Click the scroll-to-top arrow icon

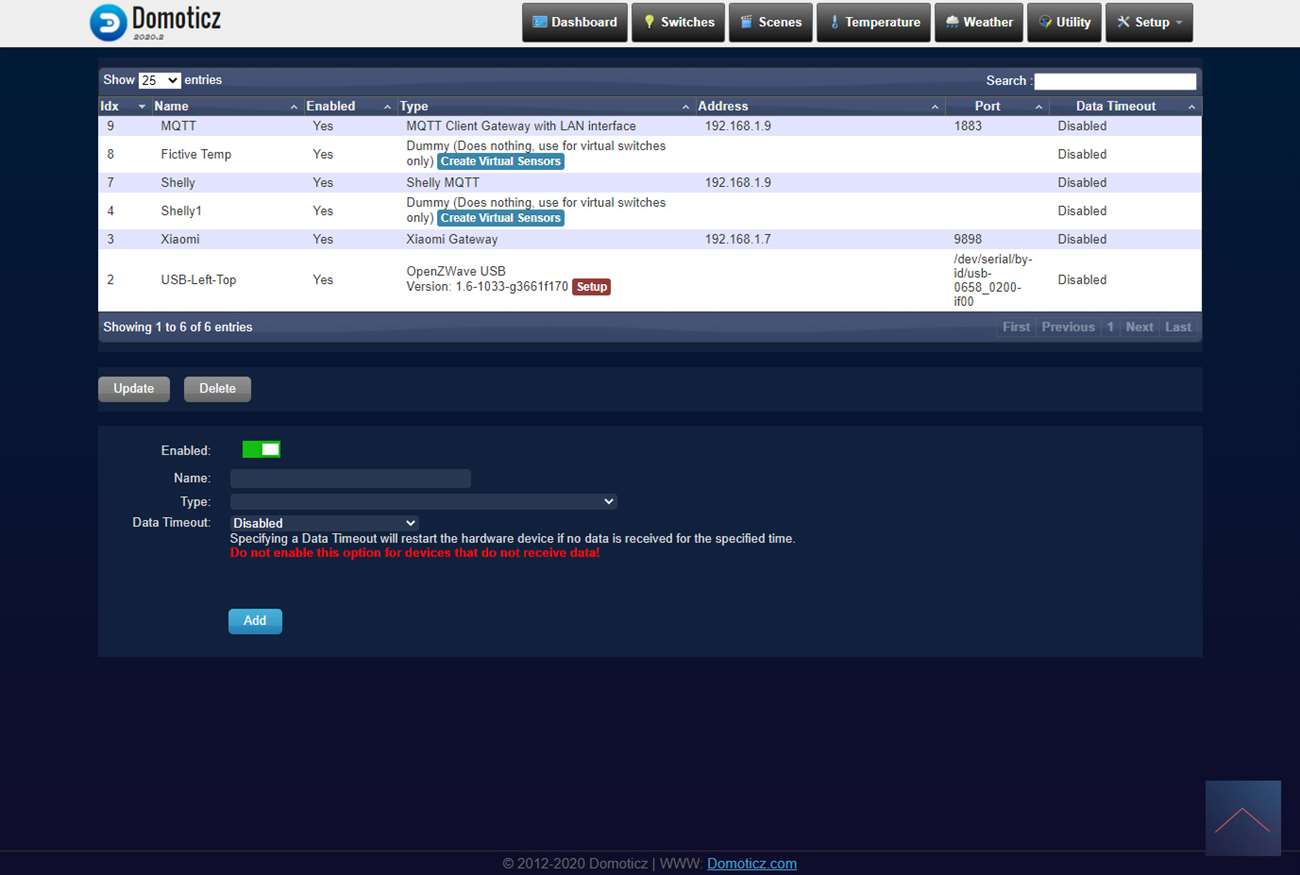pos(1242,818)
